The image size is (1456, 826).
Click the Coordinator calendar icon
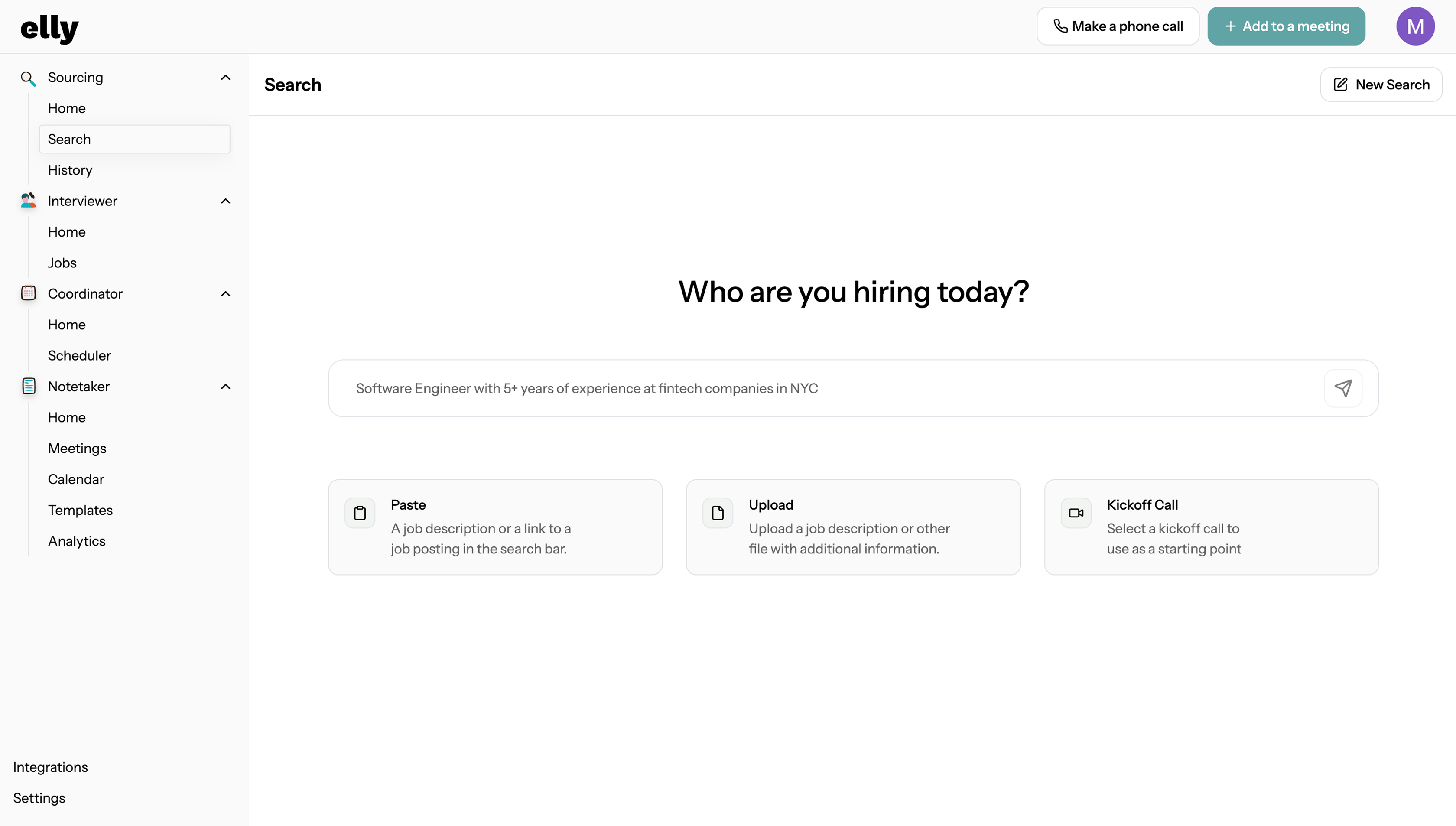click(28, 293)
